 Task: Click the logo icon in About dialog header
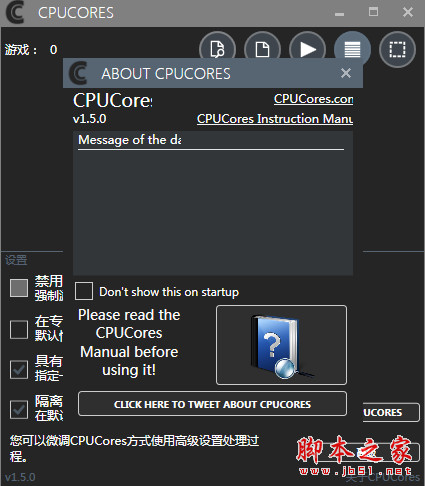[x=78, y=73]
